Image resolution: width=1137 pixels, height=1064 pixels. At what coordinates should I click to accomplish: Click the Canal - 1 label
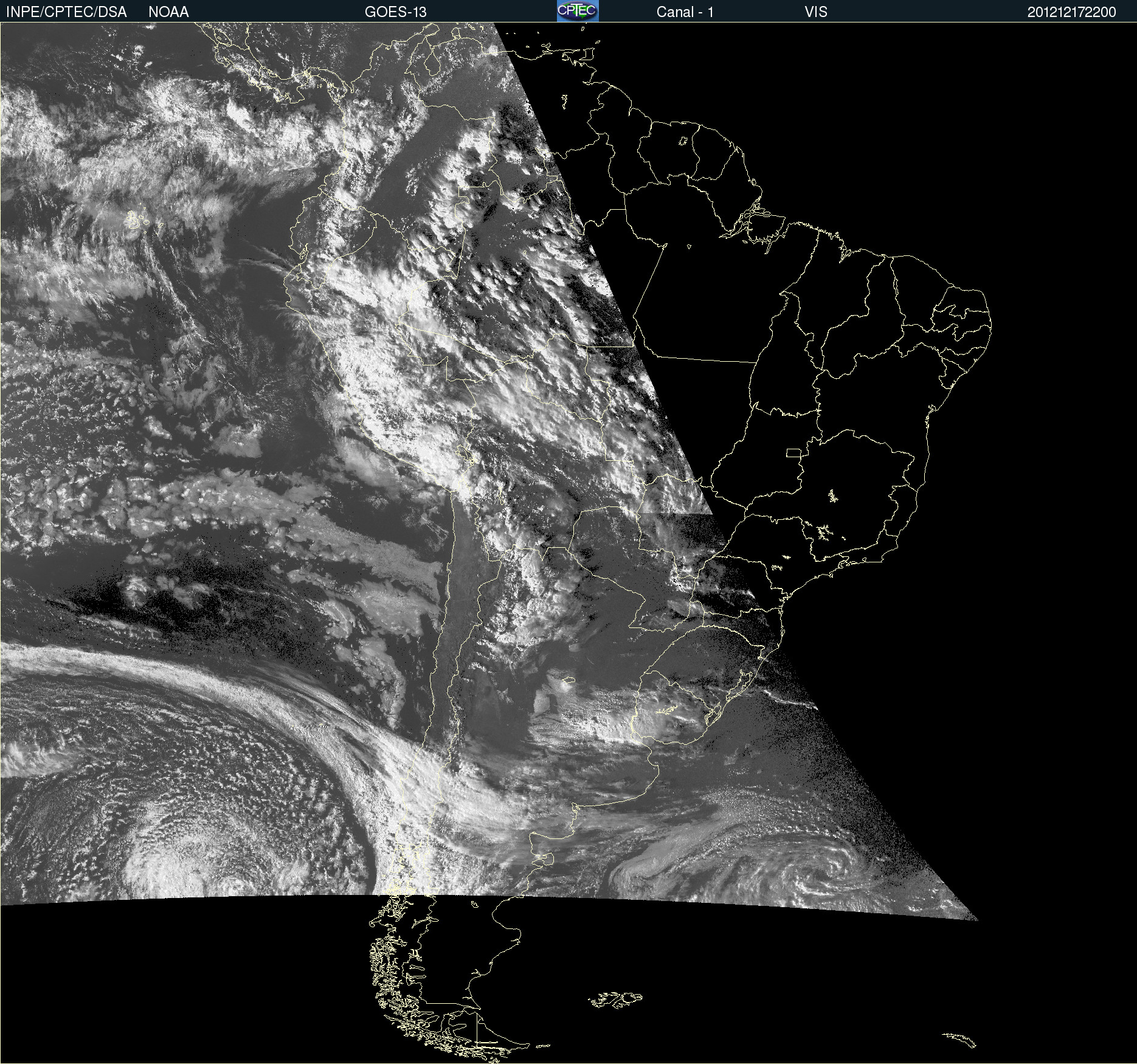685,12
